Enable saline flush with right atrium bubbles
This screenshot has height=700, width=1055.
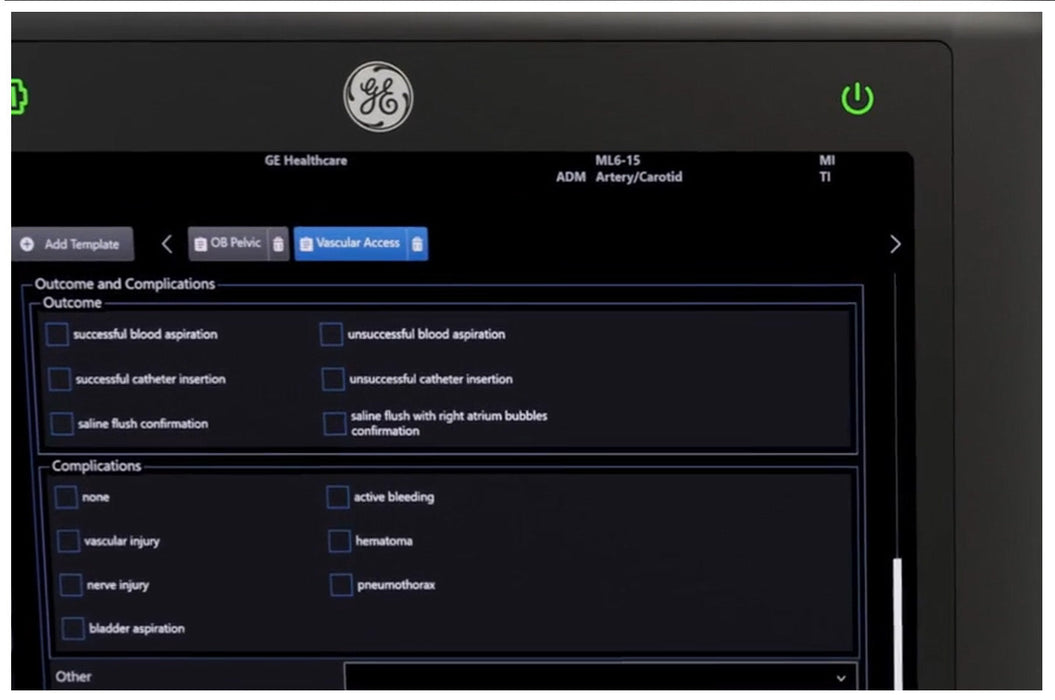pyautogui.click(x=334, y=423)
